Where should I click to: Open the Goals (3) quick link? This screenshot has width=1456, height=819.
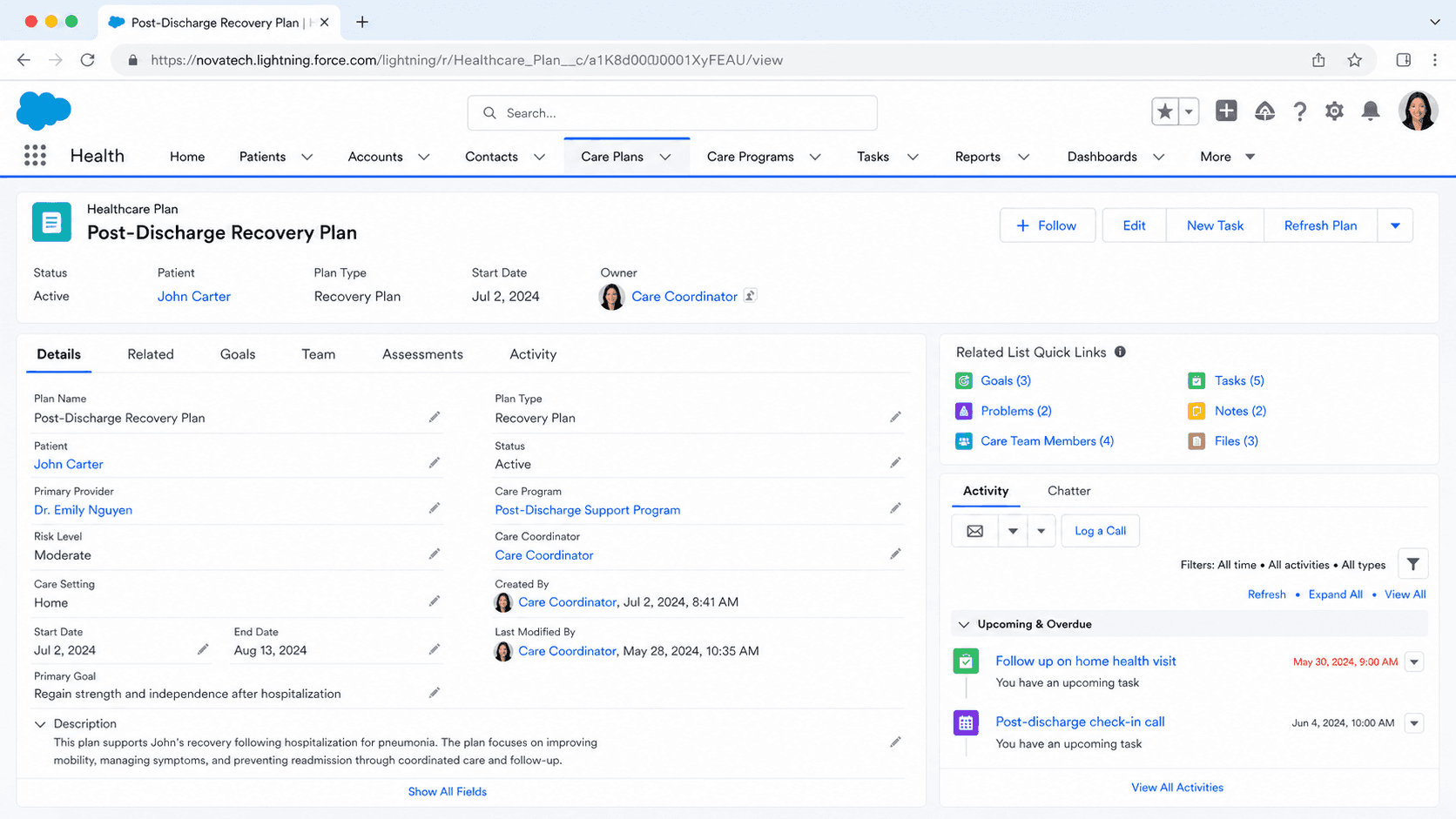[x=1006, y=380]
